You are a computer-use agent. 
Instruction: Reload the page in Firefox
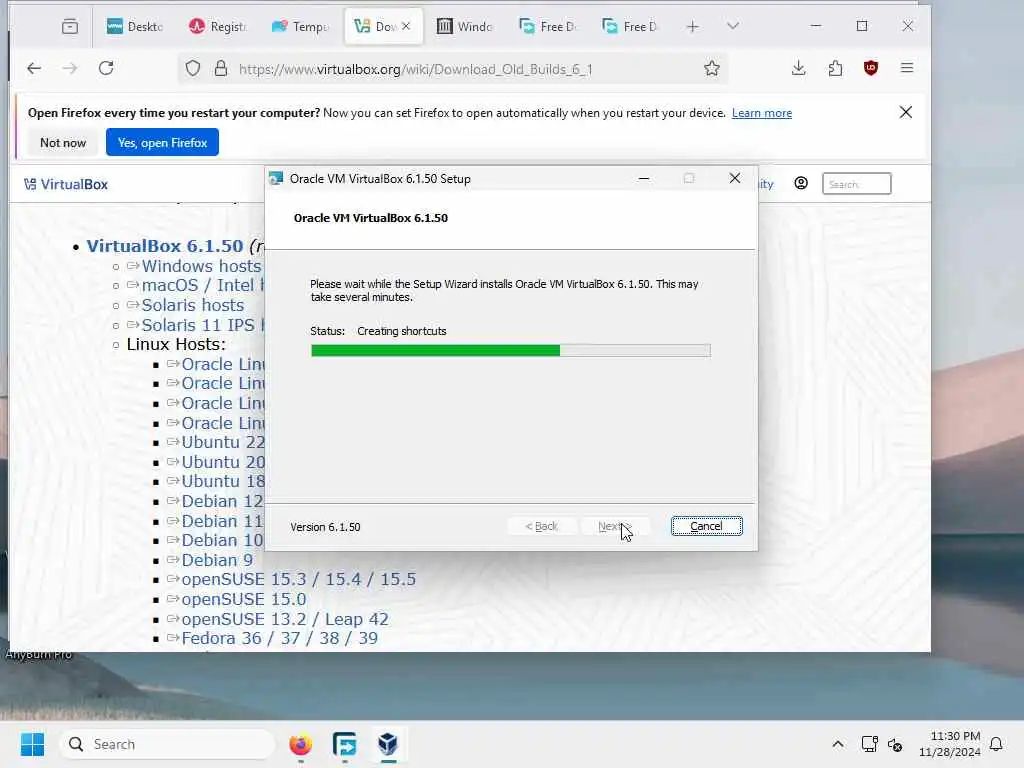pyautogui.click(x=106, y=68)
